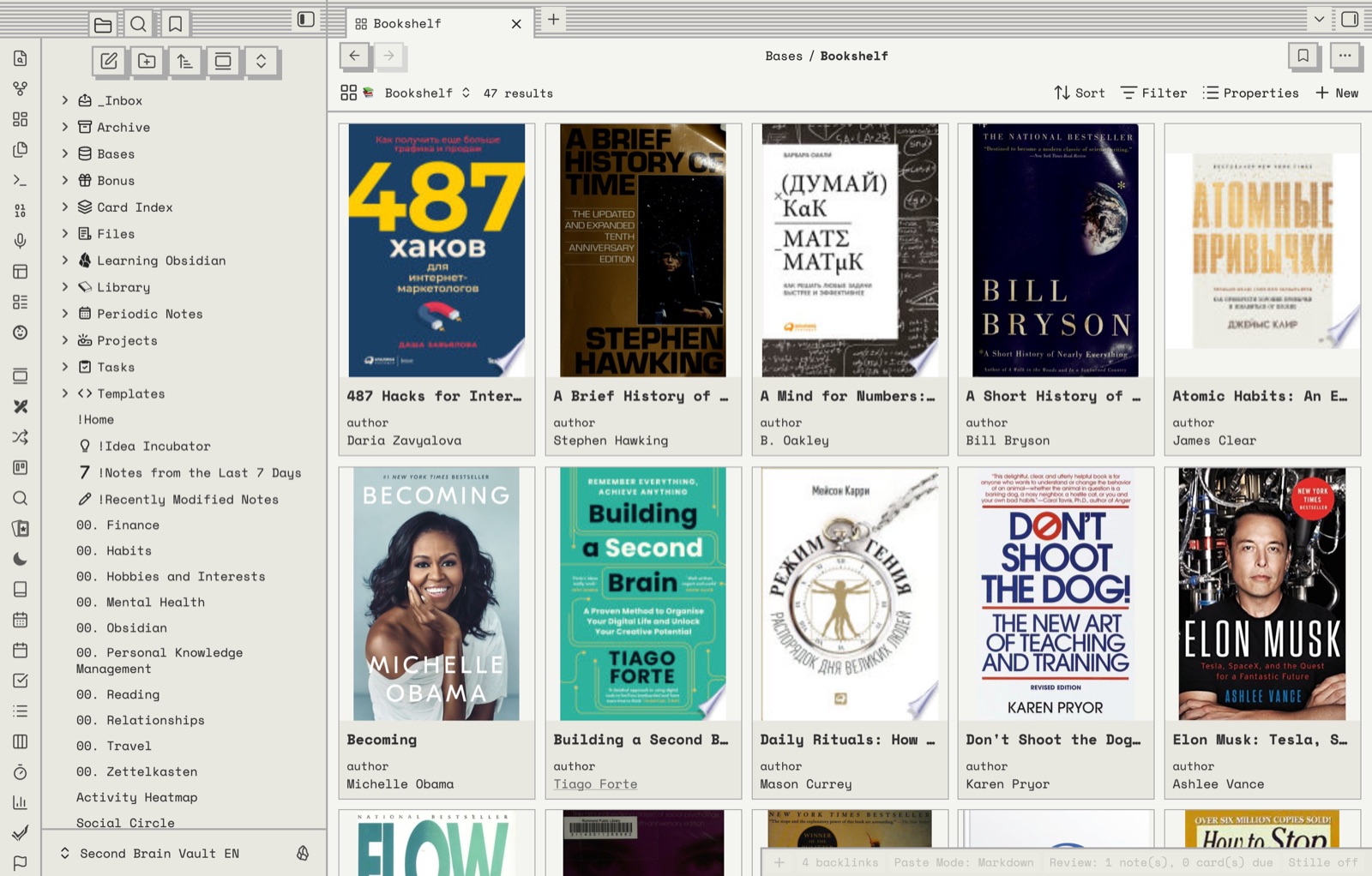The width and height of the screenshot is (1372, 876).
Task: Expand the Bases folder
Action: pyautogui.click(x=65, y=153)
